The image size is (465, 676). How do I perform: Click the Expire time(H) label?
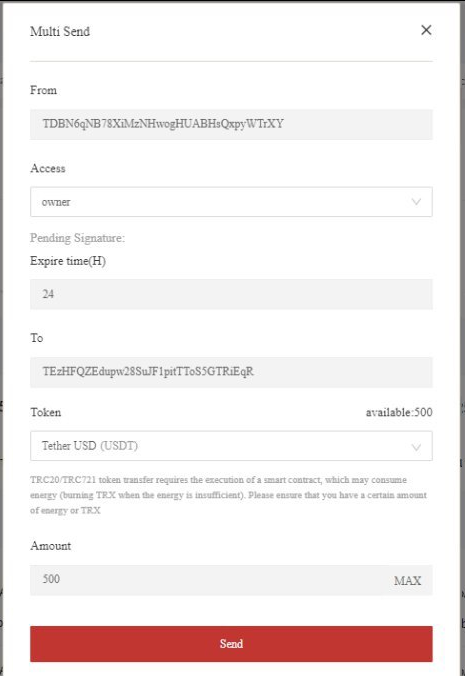[x=68, y=261]
